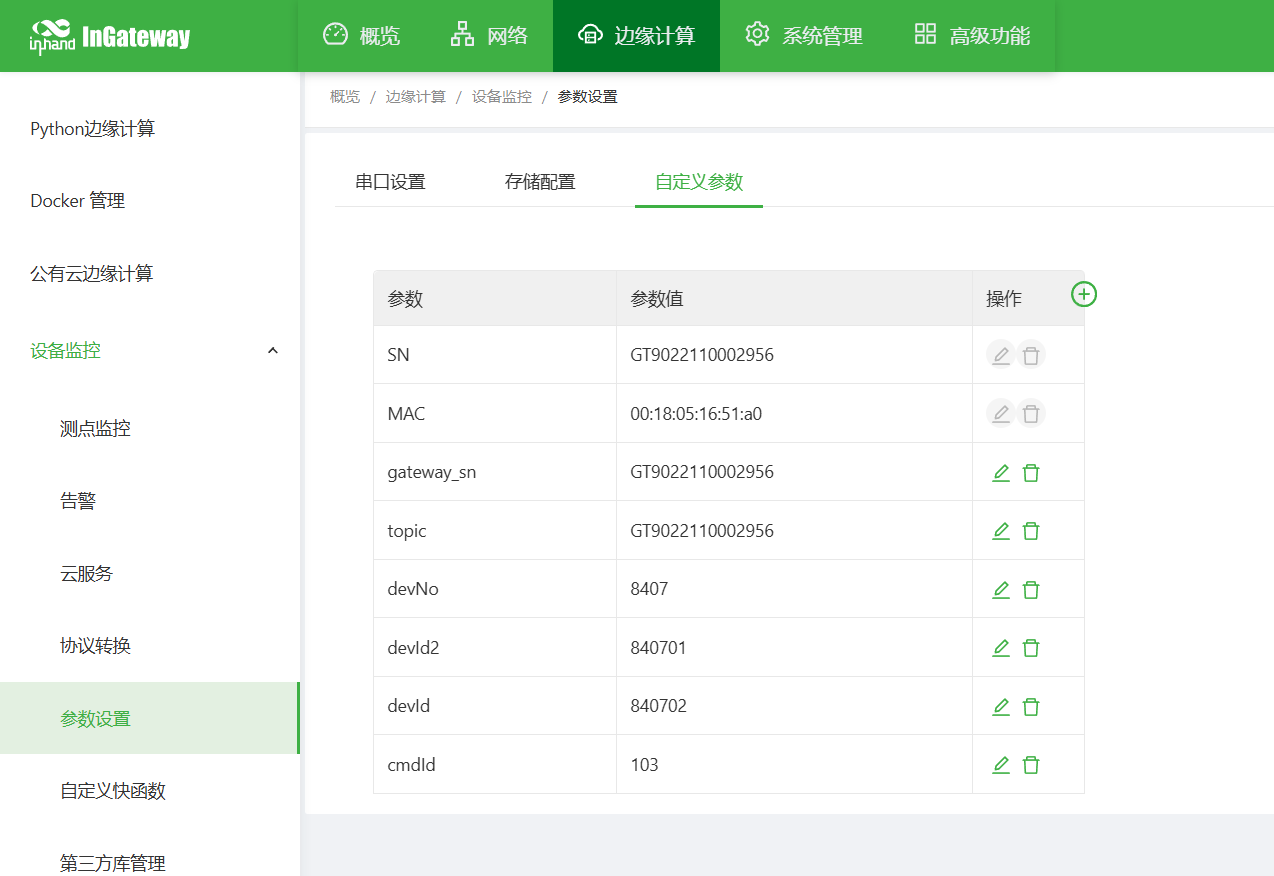The image size is (1274, 876).
Task: Delete the cmdId parameter
Action: [x=1031, y=765]
